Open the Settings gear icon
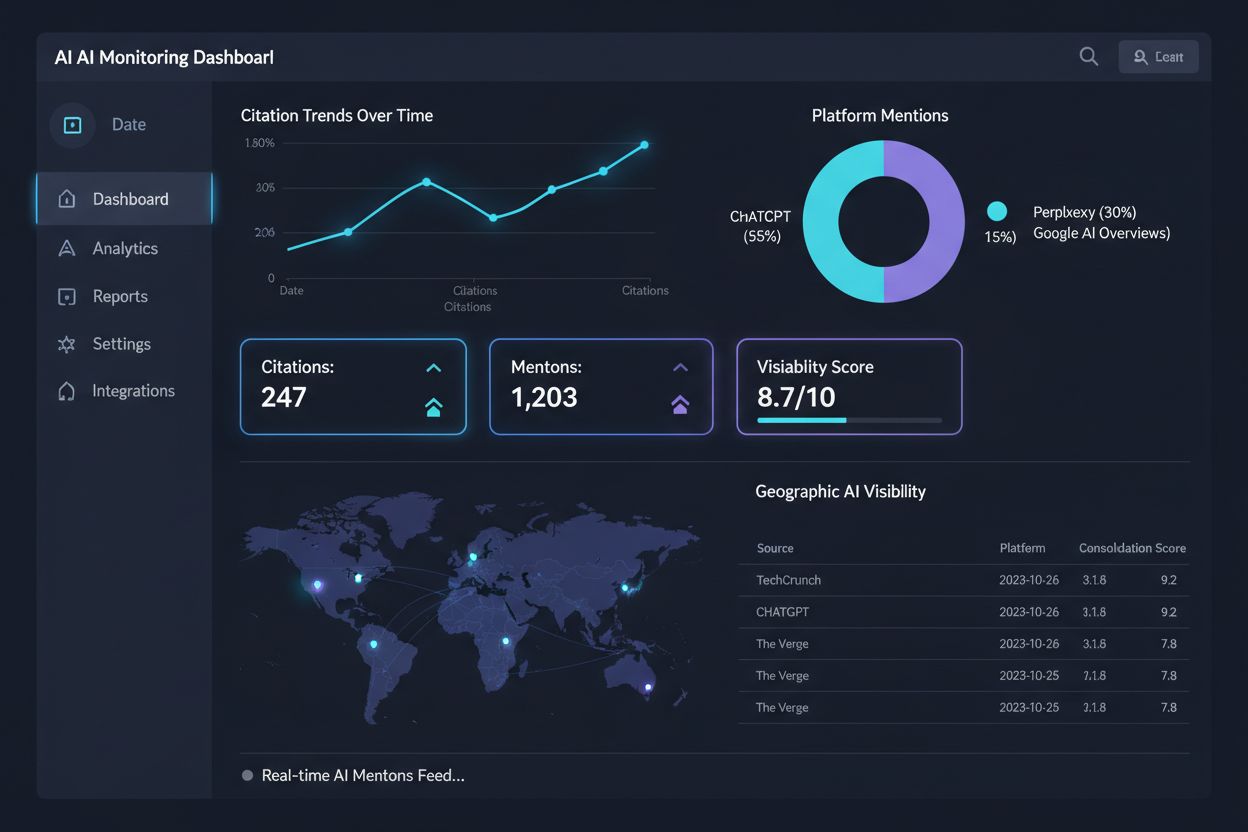The width and height of the screenshot is (1248, 832). 67,344
